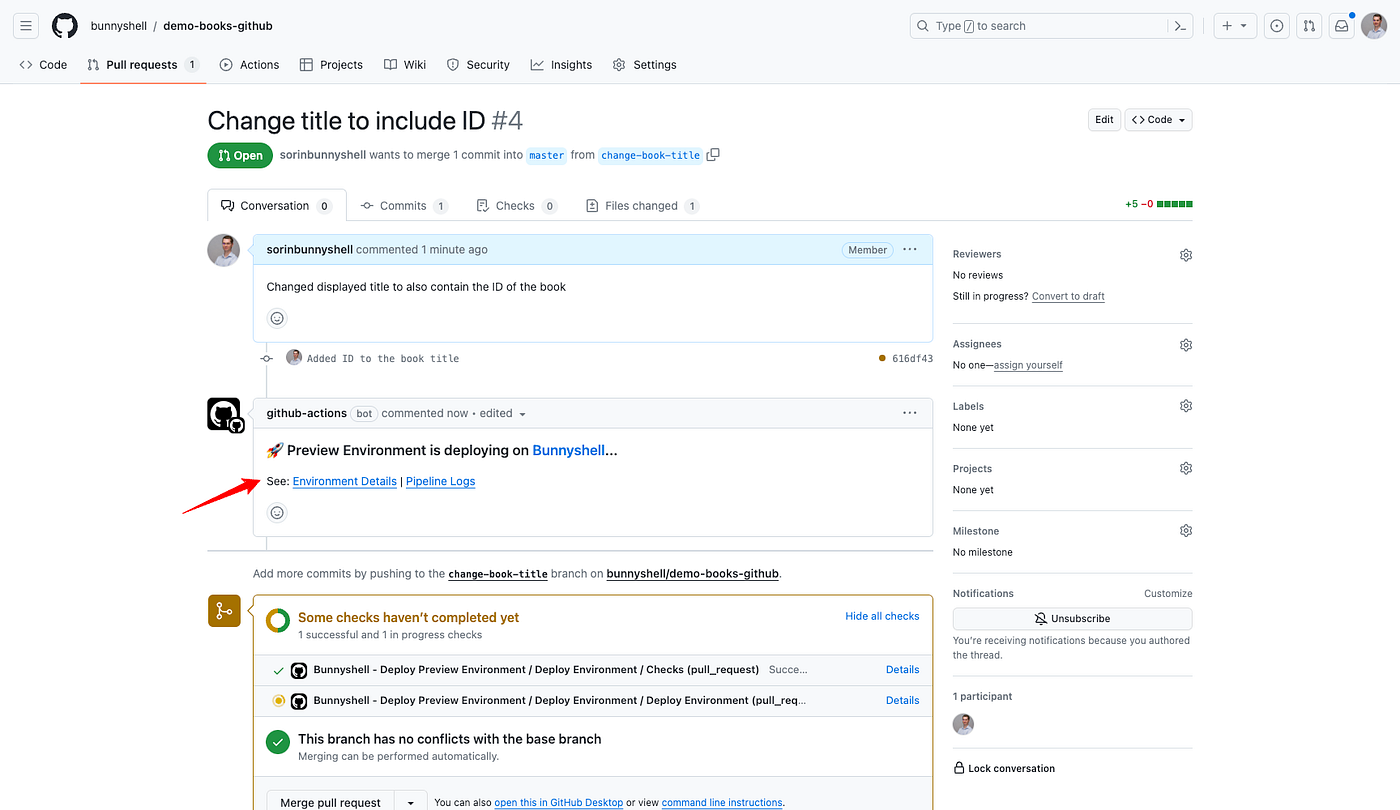This screenshot has height=810, width=1400.
Task: Click Merge pull request button
Action: [331, 802]
